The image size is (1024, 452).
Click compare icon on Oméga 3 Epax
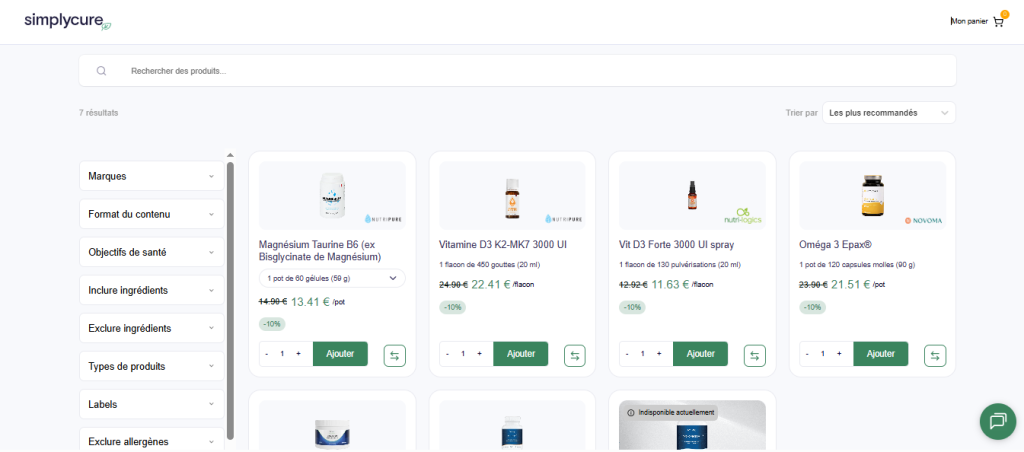coord(935,355)
